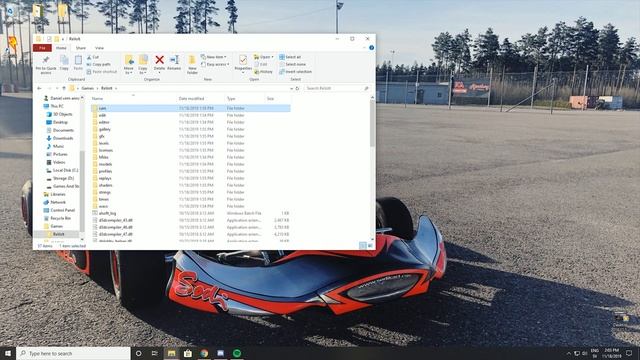
Task: Click Pin to Quick access icon
Action: point(46,60)
